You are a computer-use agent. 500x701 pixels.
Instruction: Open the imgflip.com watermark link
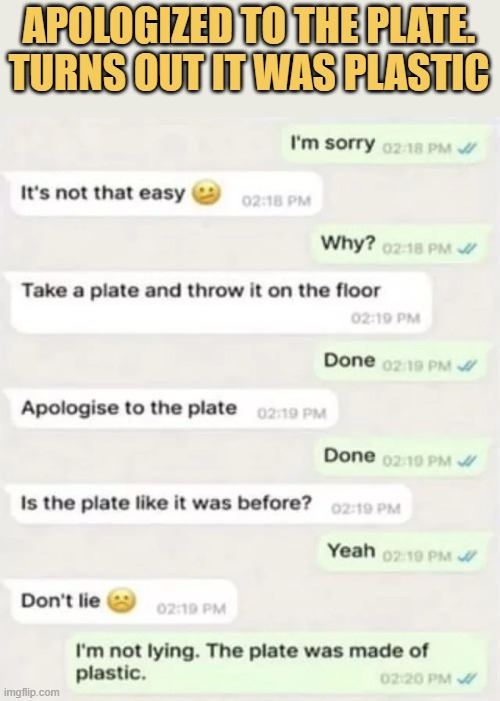[x=30, y=692]
